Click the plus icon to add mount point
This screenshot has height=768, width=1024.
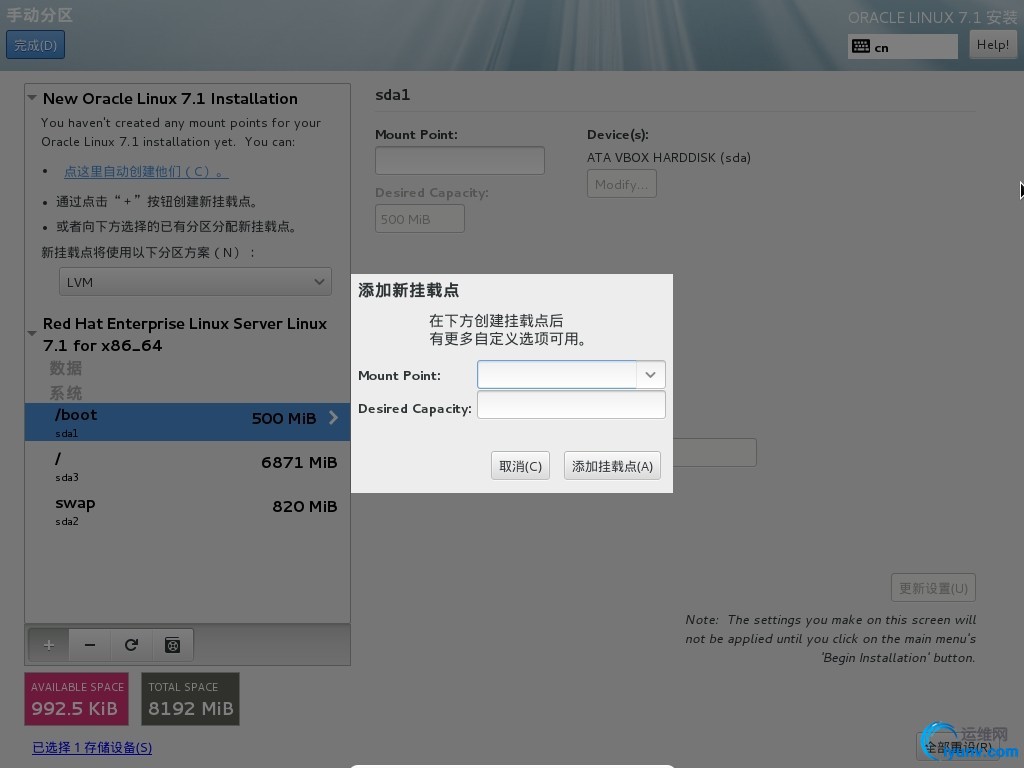[x=48, y=645]
